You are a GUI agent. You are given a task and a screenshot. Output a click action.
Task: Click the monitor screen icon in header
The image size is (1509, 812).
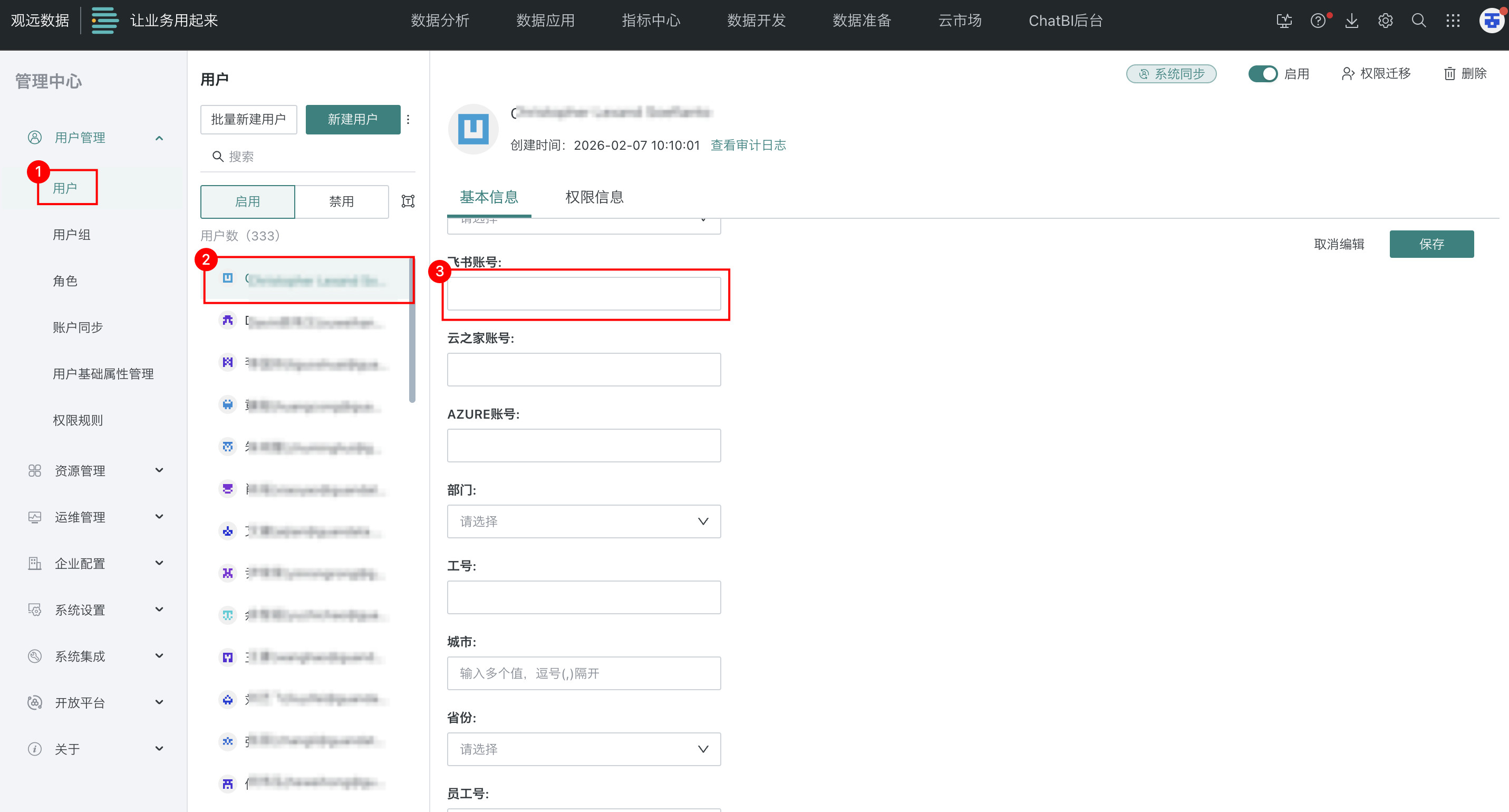pyautogui.click(x=1283, y=21)
